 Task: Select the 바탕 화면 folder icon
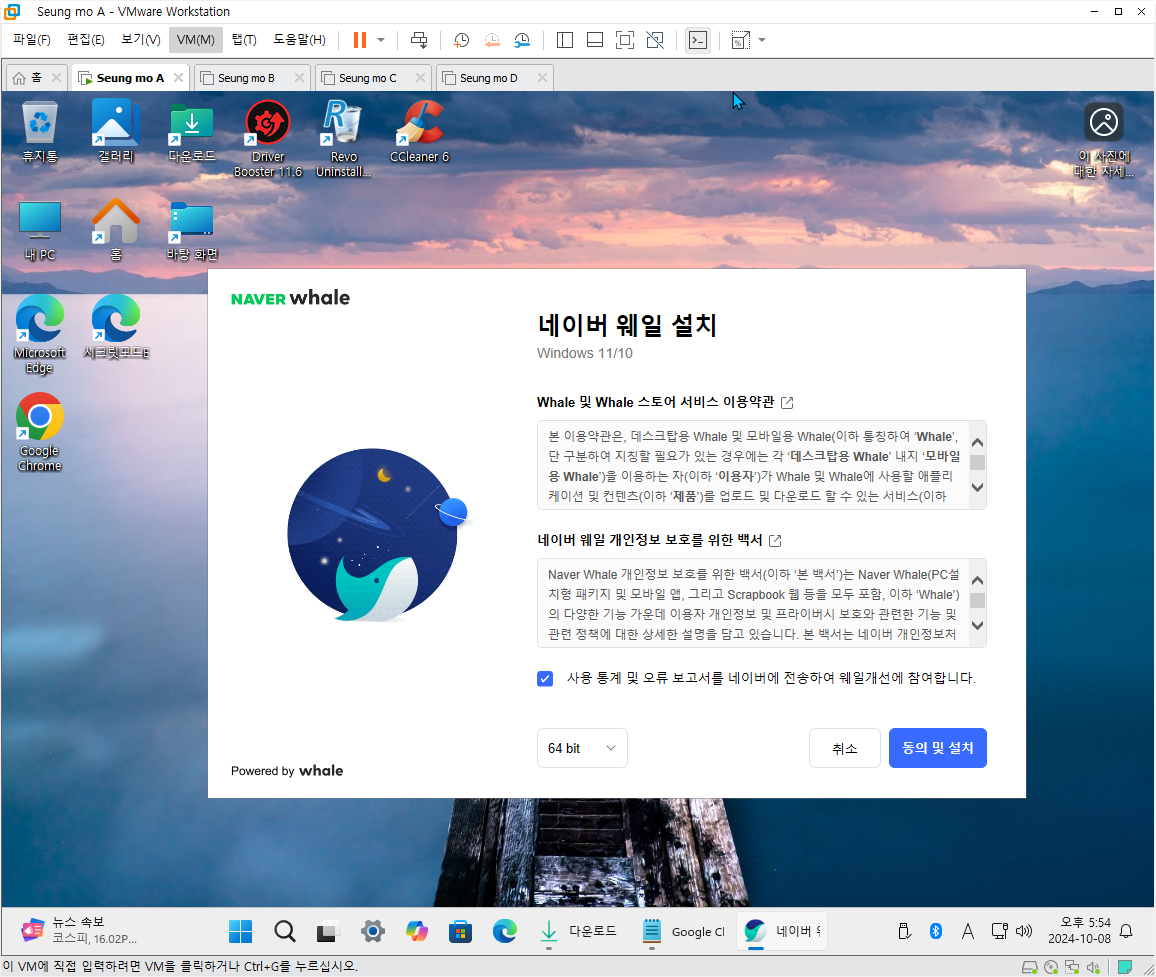pyautogui.click(x=192, y=230)
